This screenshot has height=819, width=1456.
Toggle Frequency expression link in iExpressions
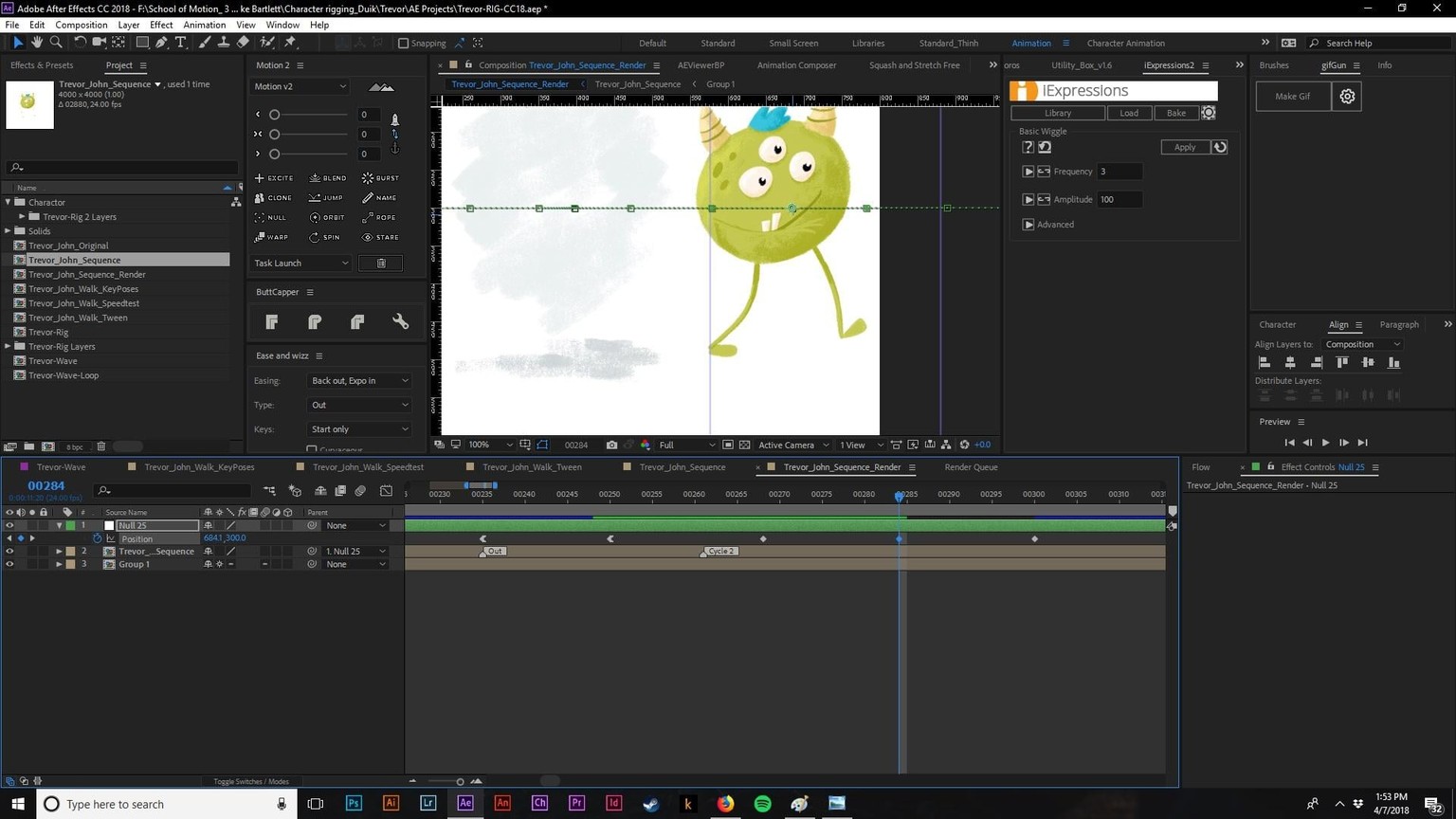pyautogui.click(x=1044, y=172)
